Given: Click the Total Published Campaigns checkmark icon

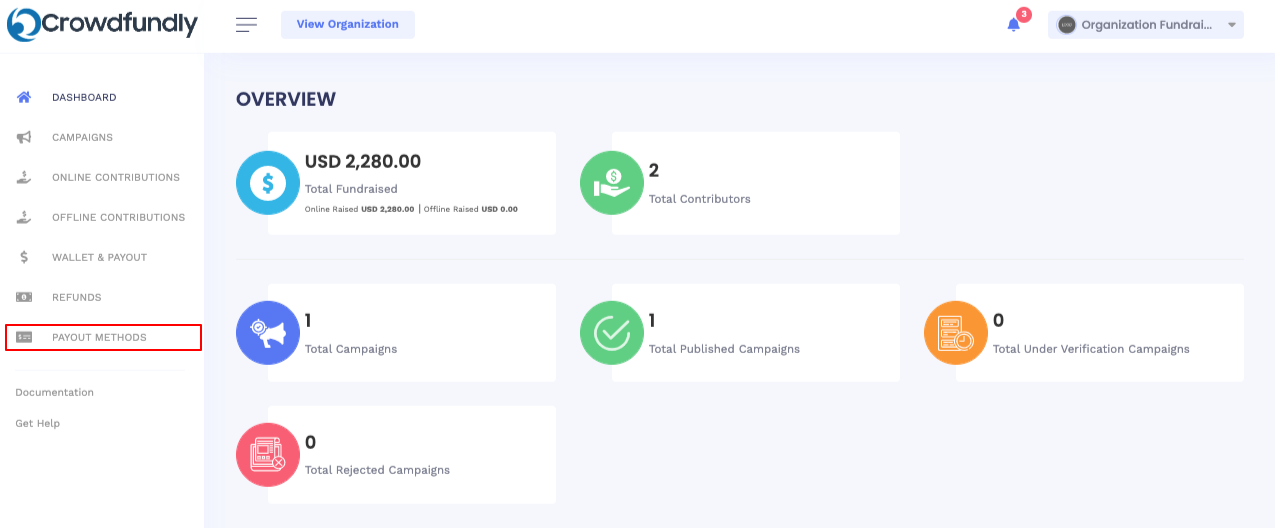Looking at the screenshot, I should click(x=612, y=333).
